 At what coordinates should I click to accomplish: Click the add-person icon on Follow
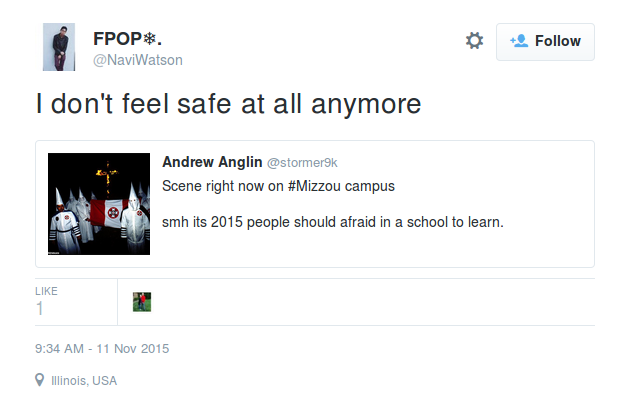(x=519, y=41)
